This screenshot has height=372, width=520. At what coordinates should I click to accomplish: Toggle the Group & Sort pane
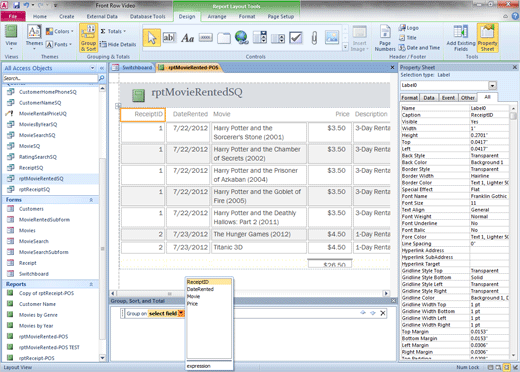pos(88,38)
